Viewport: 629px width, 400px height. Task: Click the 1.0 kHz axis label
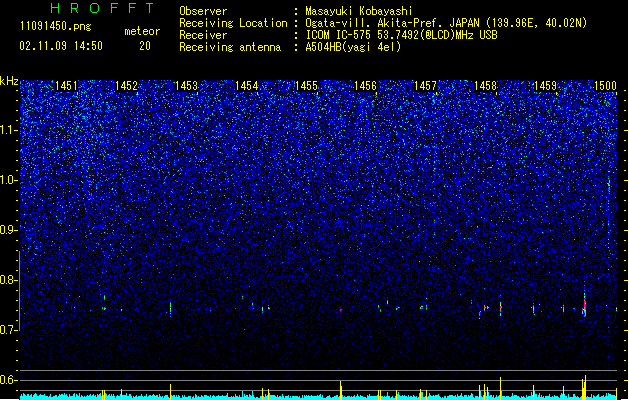tap(9, 180)
